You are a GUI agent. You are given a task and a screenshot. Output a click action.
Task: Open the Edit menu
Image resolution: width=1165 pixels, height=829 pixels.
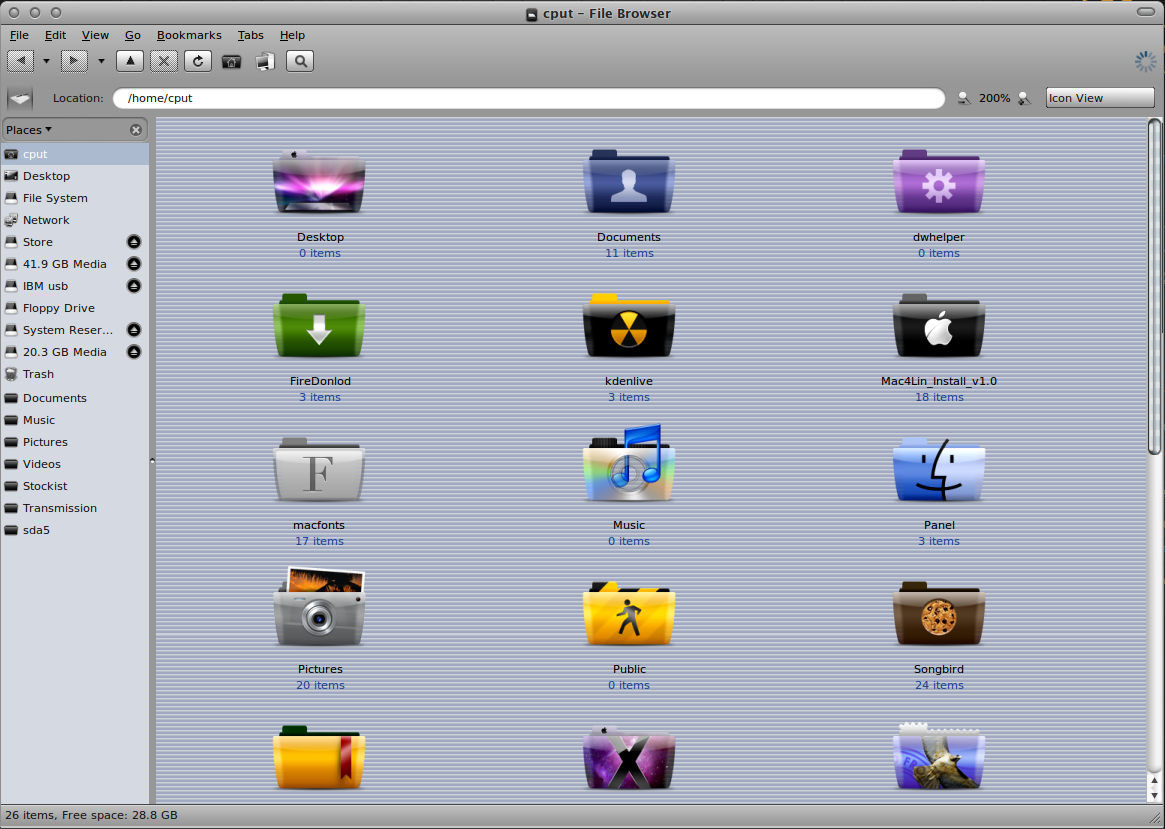tap(55, 35)
